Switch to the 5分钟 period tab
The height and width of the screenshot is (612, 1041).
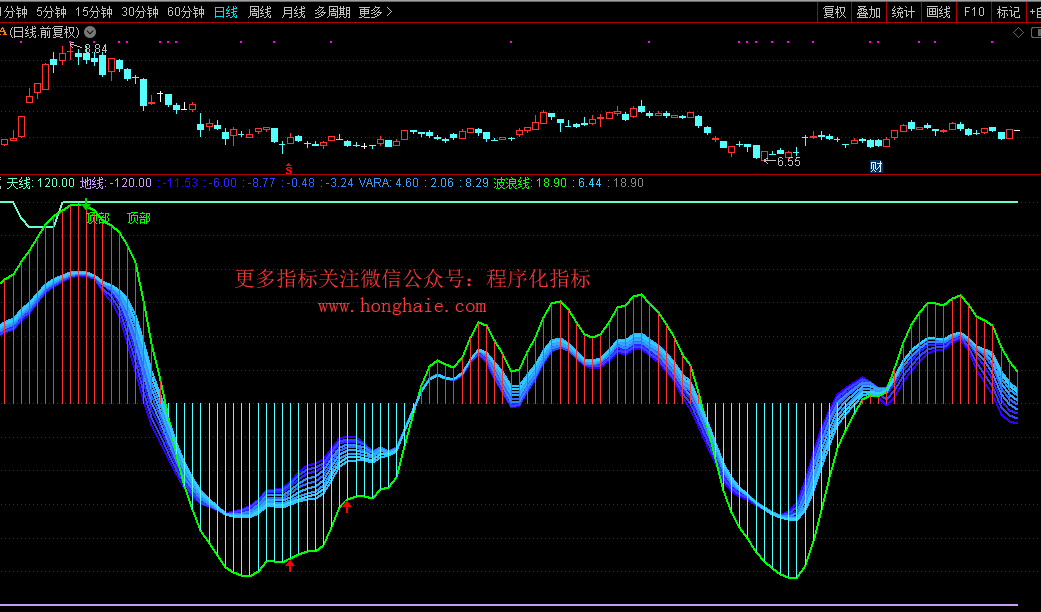point(50,12)
